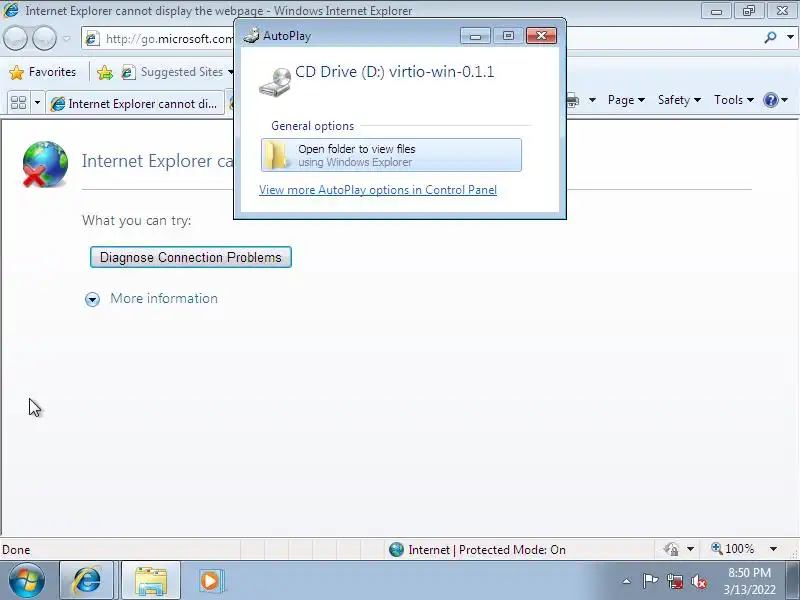
Task: Click the 100% zoom level button
Action: (x=733, y=549)
